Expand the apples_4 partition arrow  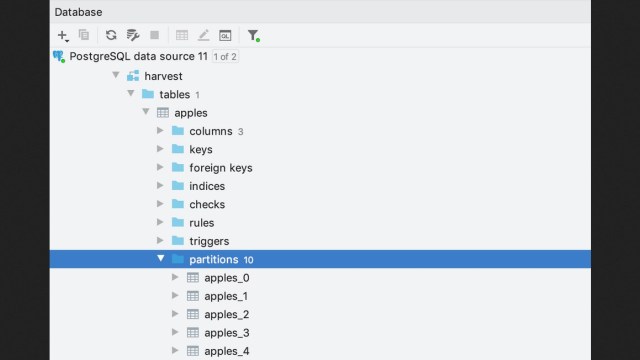point(175,351)
